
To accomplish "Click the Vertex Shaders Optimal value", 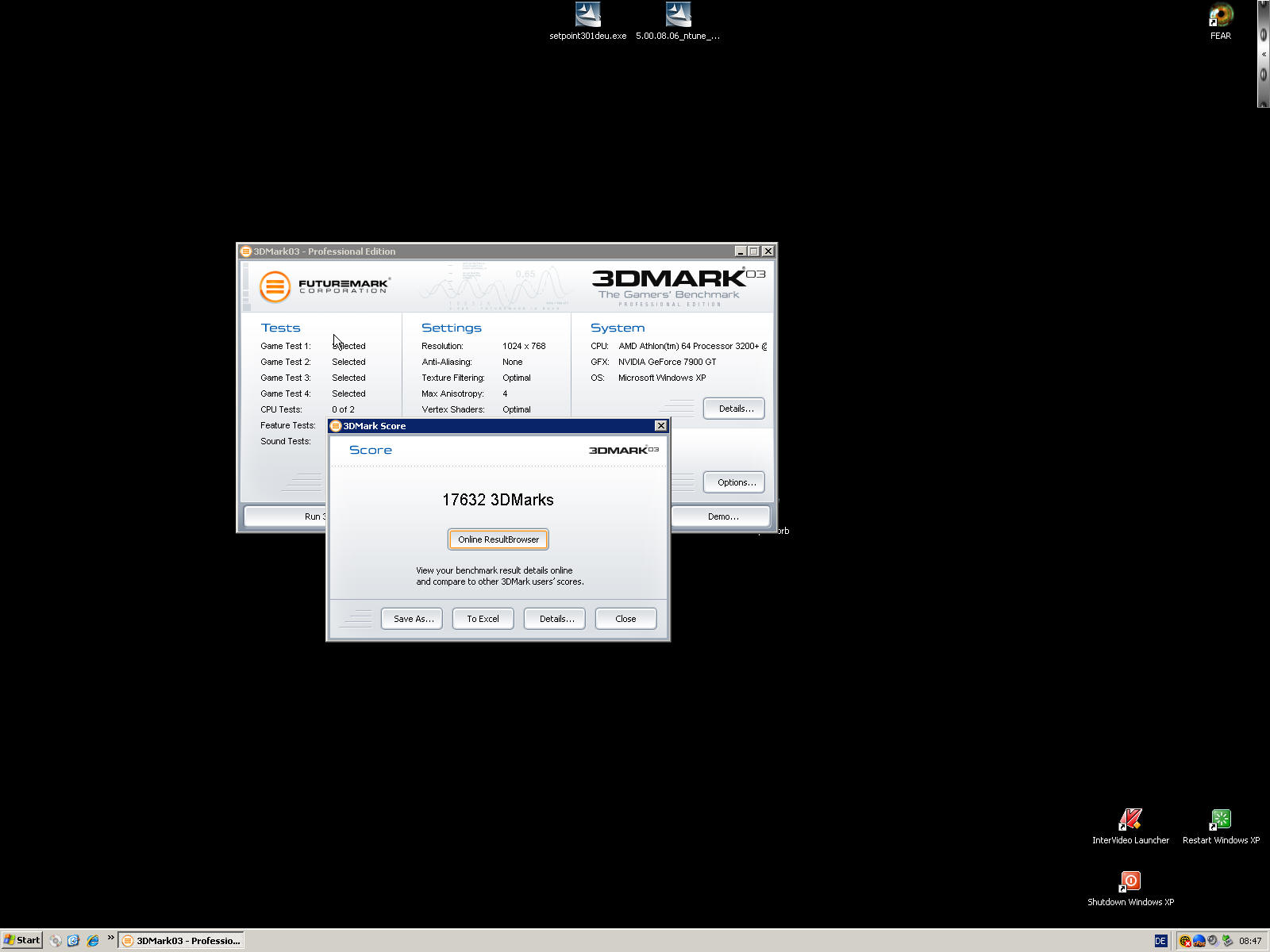I will (517, 409).
